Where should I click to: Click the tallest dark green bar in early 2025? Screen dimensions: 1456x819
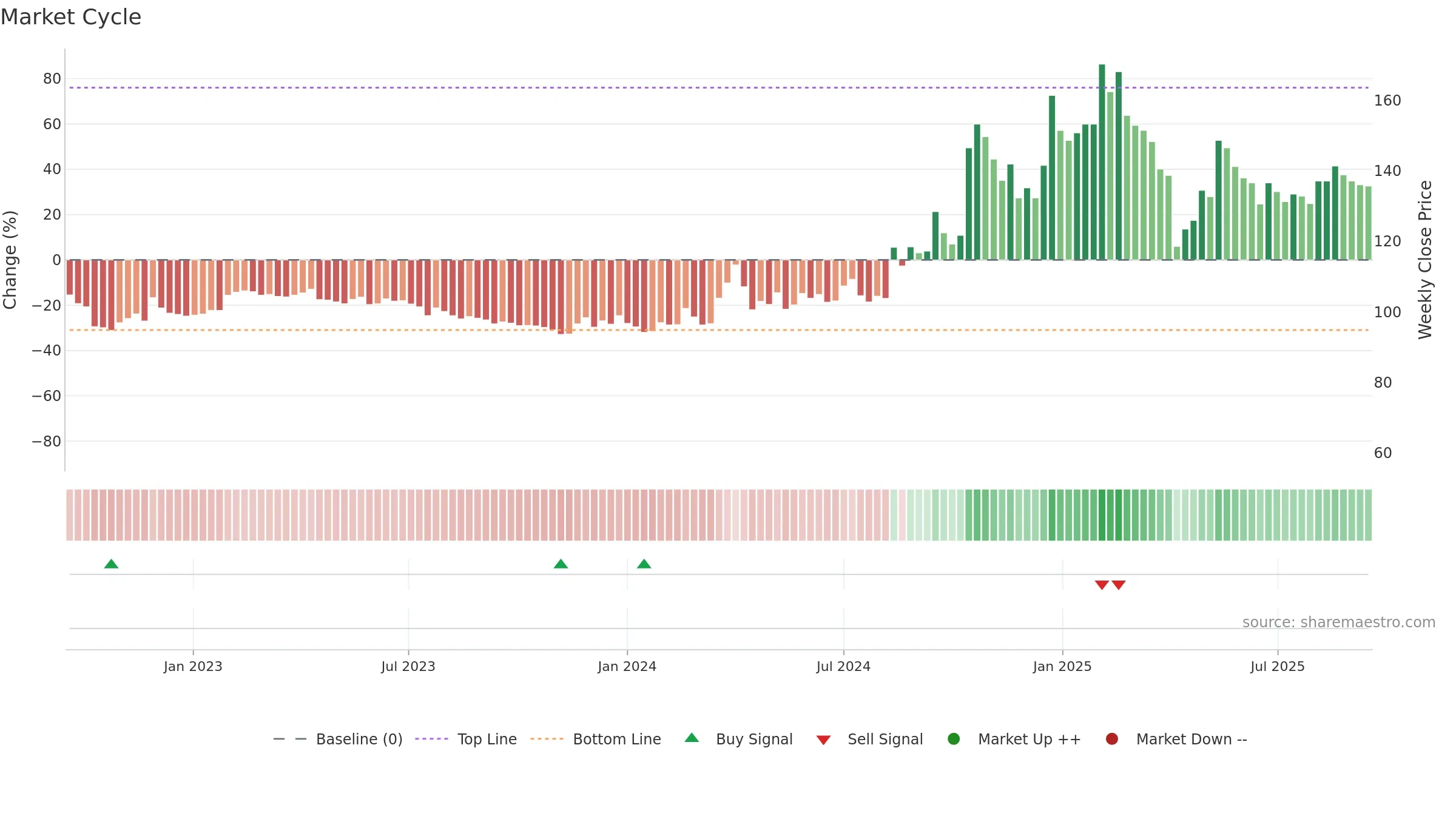(1102, 162)
